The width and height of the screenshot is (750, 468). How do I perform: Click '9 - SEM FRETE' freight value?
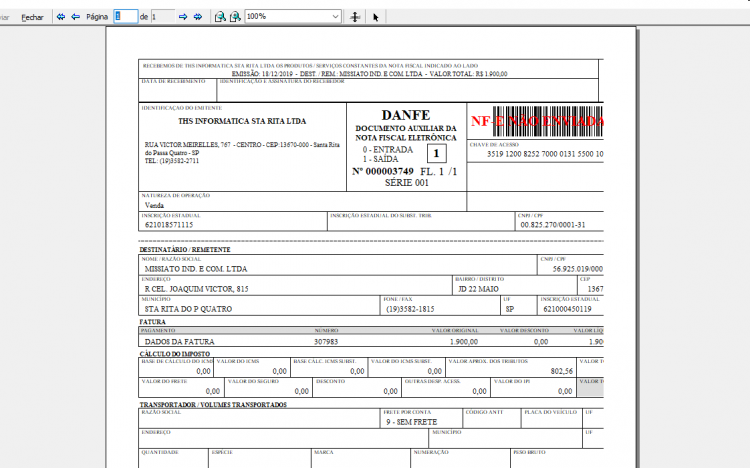tap(411, 423)
